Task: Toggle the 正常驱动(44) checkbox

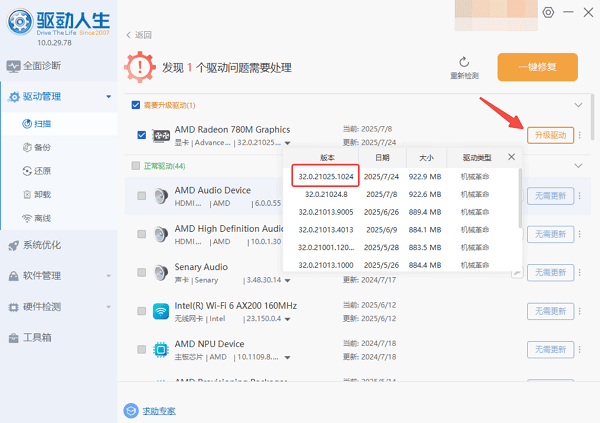Action: click(136, 165)
